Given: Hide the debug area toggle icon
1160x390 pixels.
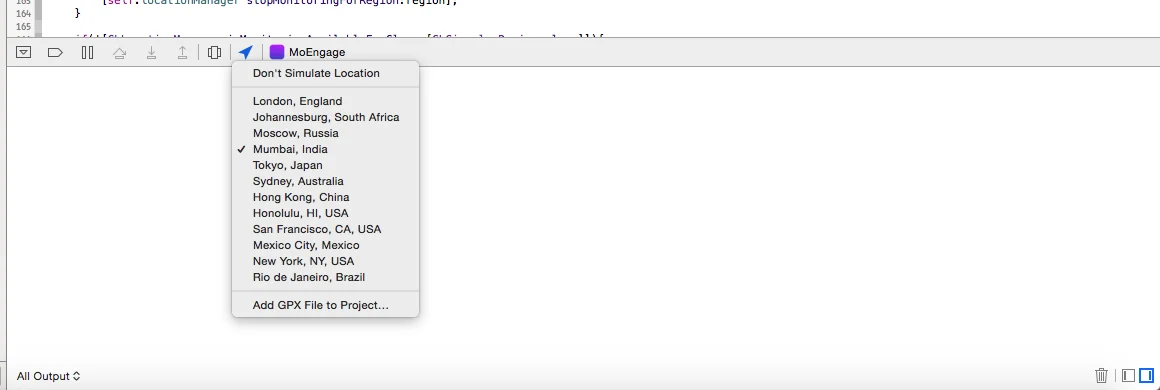Looking at the screenshot, I should pos(24,53).
